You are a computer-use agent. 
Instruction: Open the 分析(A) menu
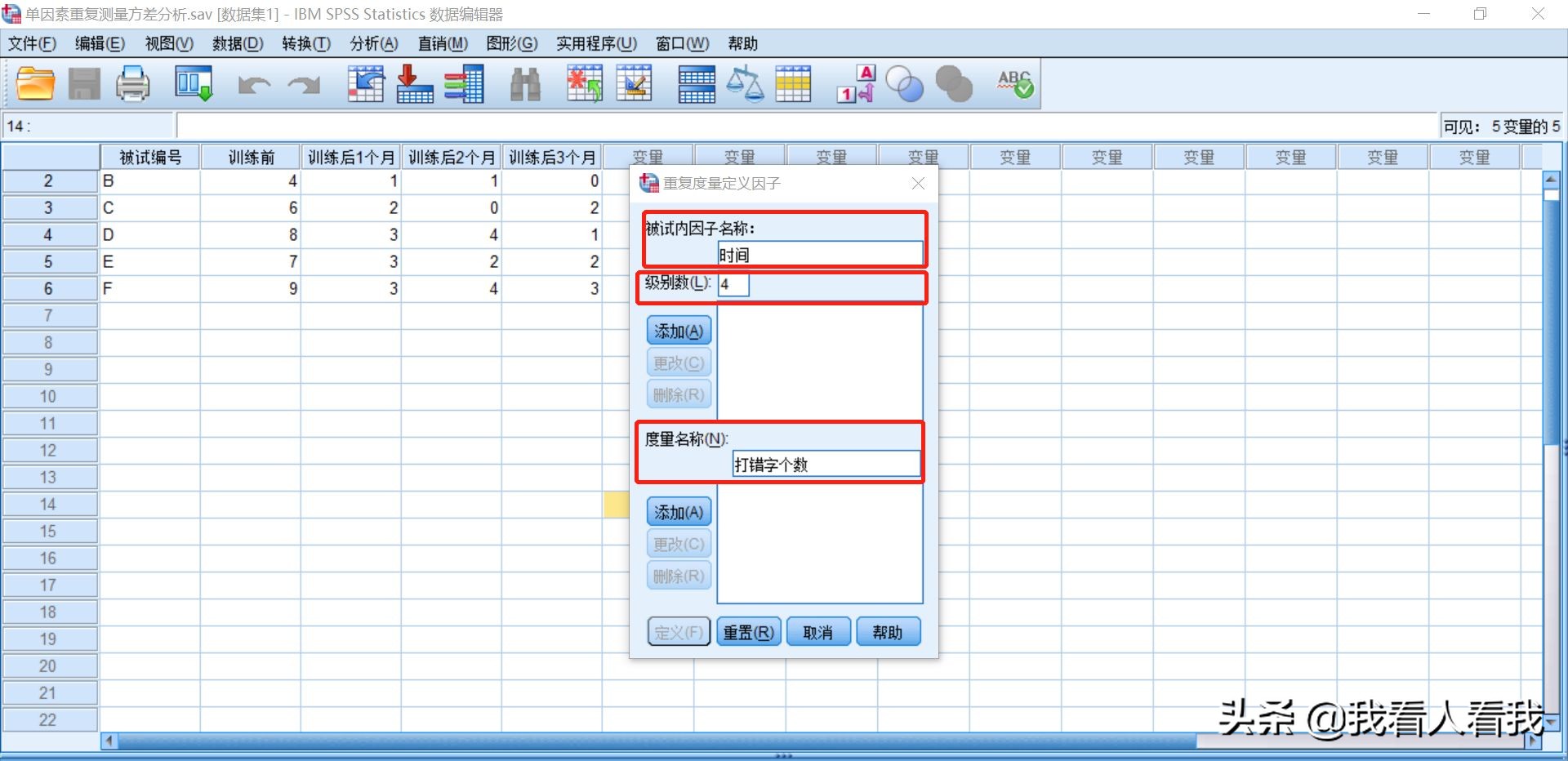click(374, 44)
